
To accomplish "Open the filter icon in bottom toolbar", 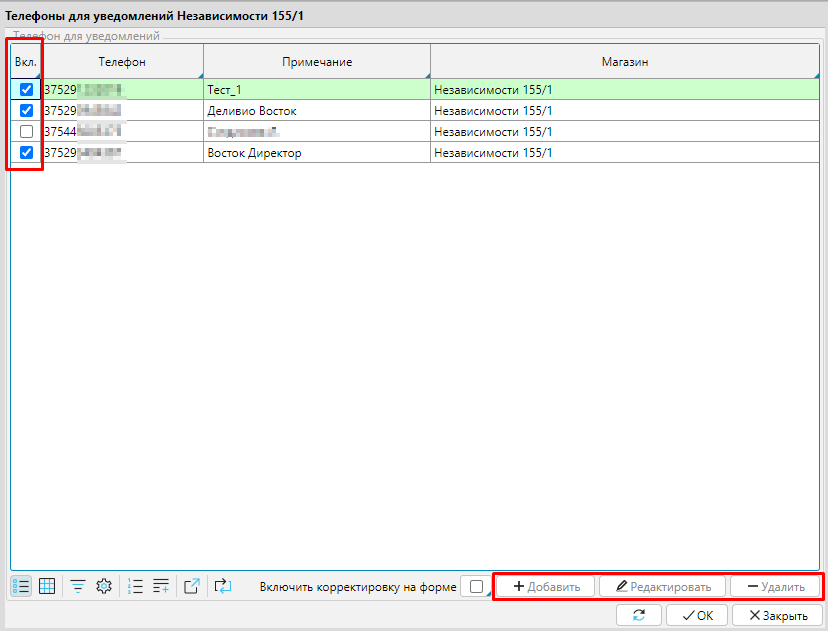I will (77, 587).
